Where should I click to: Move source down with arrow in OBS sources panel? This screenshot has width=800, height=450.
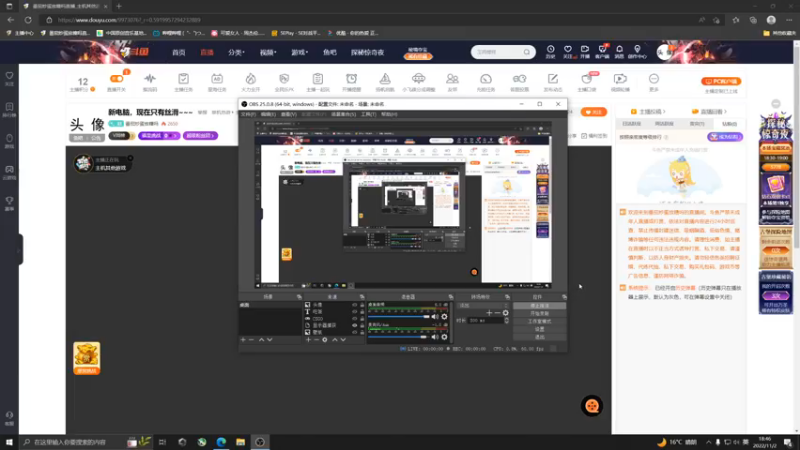click(x=343, y=340)
